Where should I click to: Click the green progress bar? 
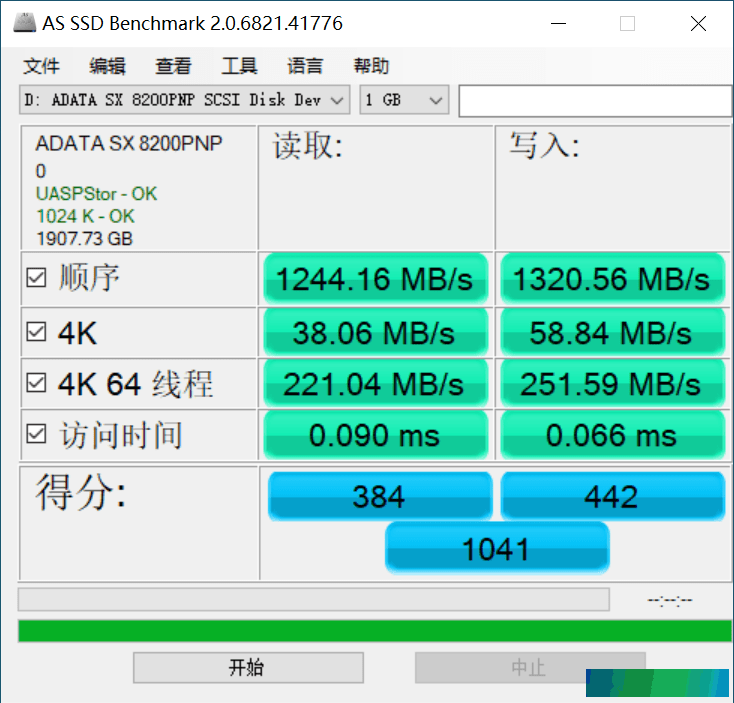click(374, 631)
